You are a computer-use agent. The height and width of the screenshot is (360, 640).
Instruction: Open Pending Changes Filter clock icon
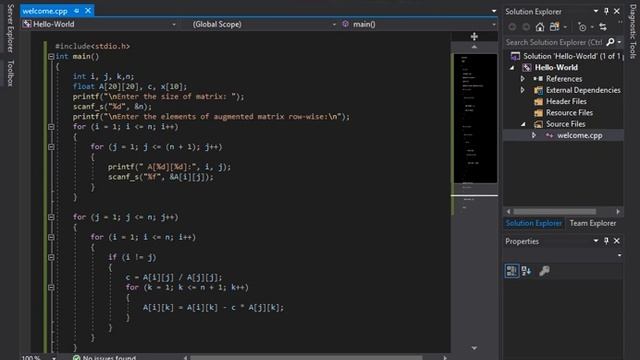(x=582, y=27)
